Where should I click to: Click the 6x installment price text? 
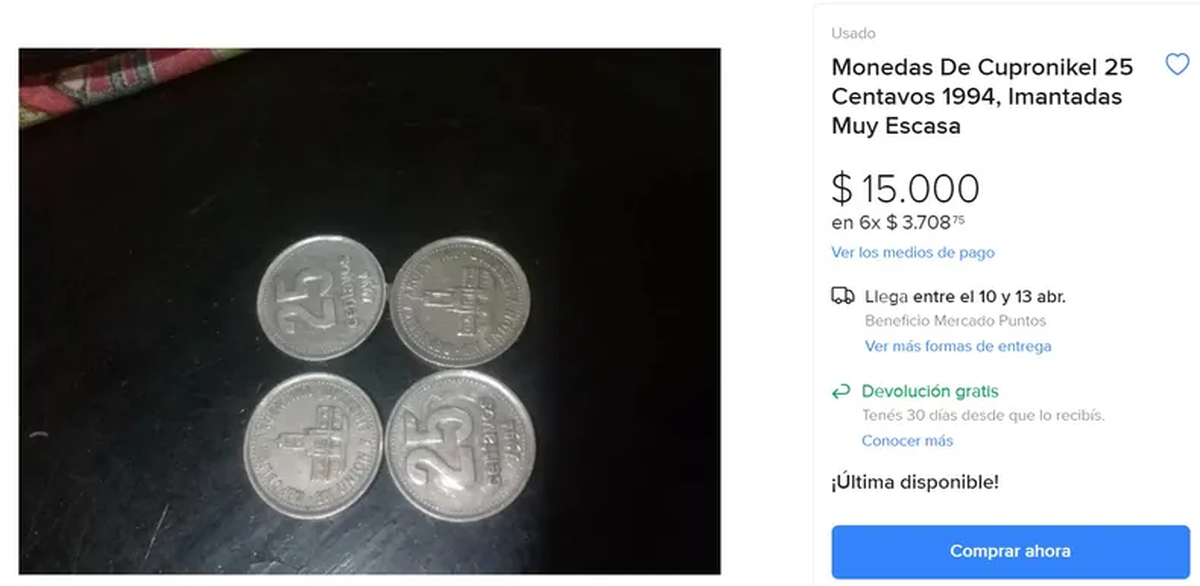pos(896,224)
